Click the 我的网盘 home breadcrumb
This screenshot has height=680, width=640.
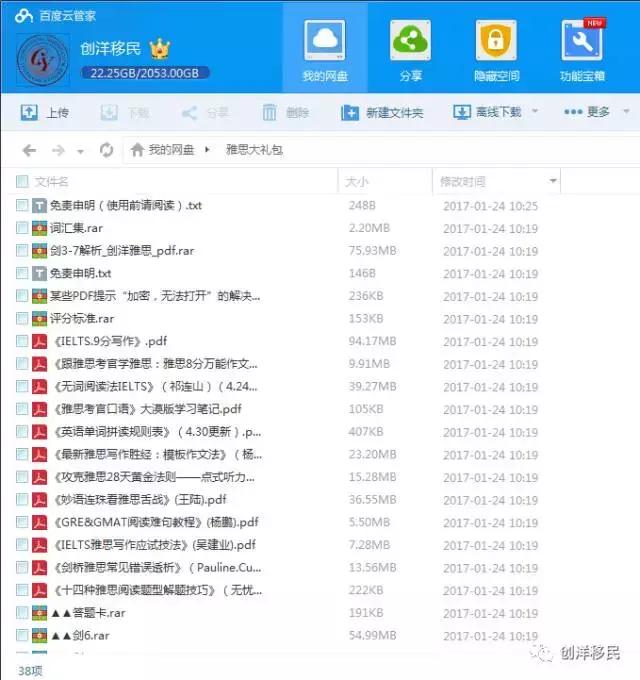click(x=162, y=150)
